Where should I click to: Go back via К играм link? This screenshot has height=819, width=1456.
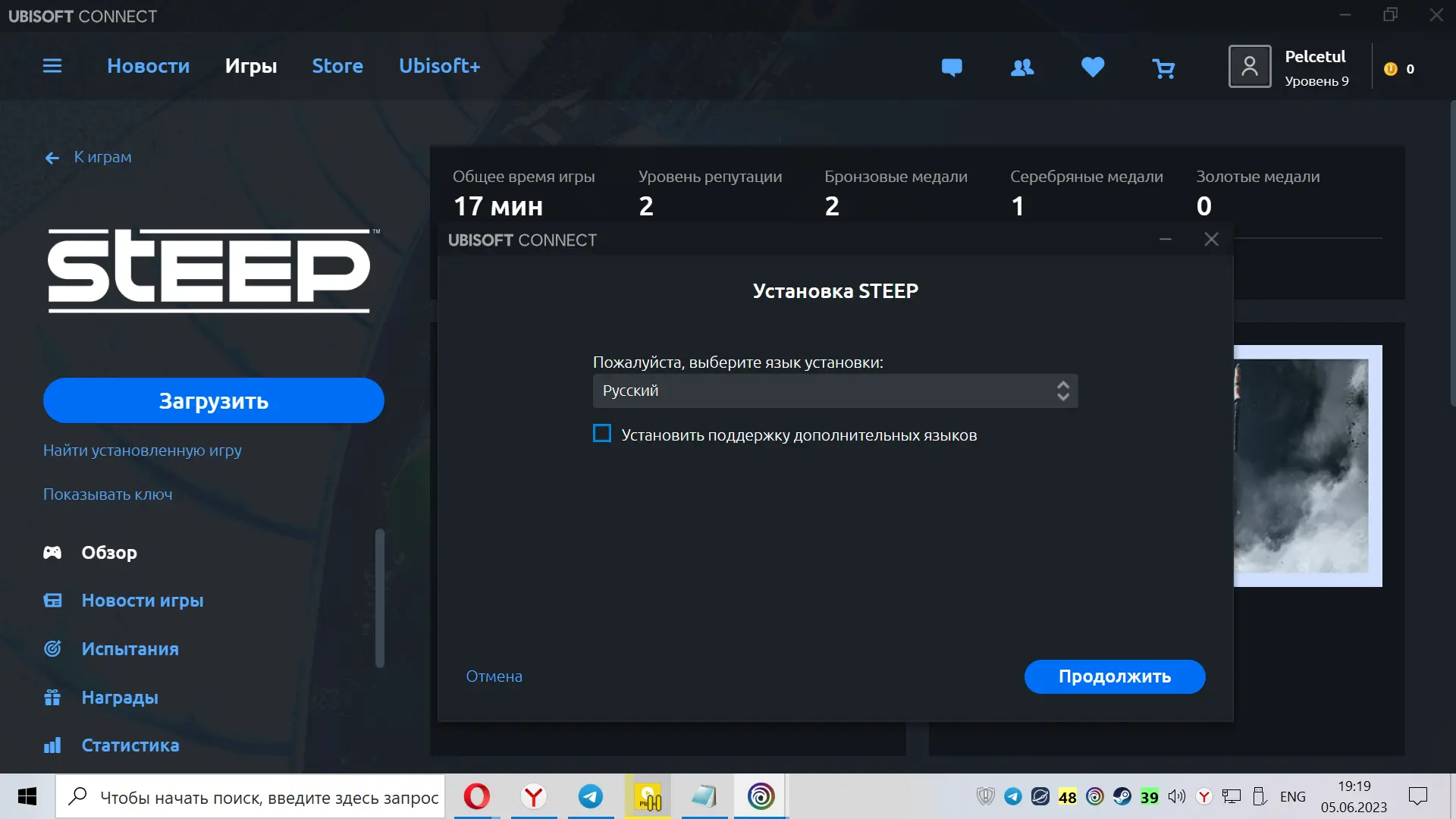tap(102, 157)
